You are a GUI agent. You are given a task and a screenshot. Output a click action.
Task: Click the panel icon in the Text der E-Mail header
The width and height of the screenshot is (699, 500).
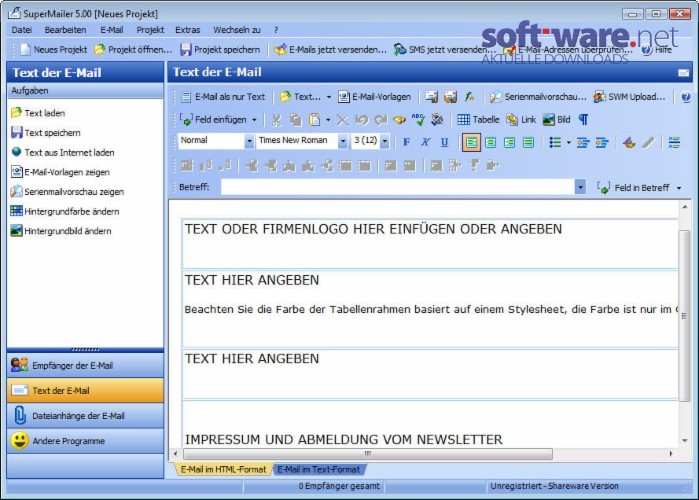tap(683, 73)
